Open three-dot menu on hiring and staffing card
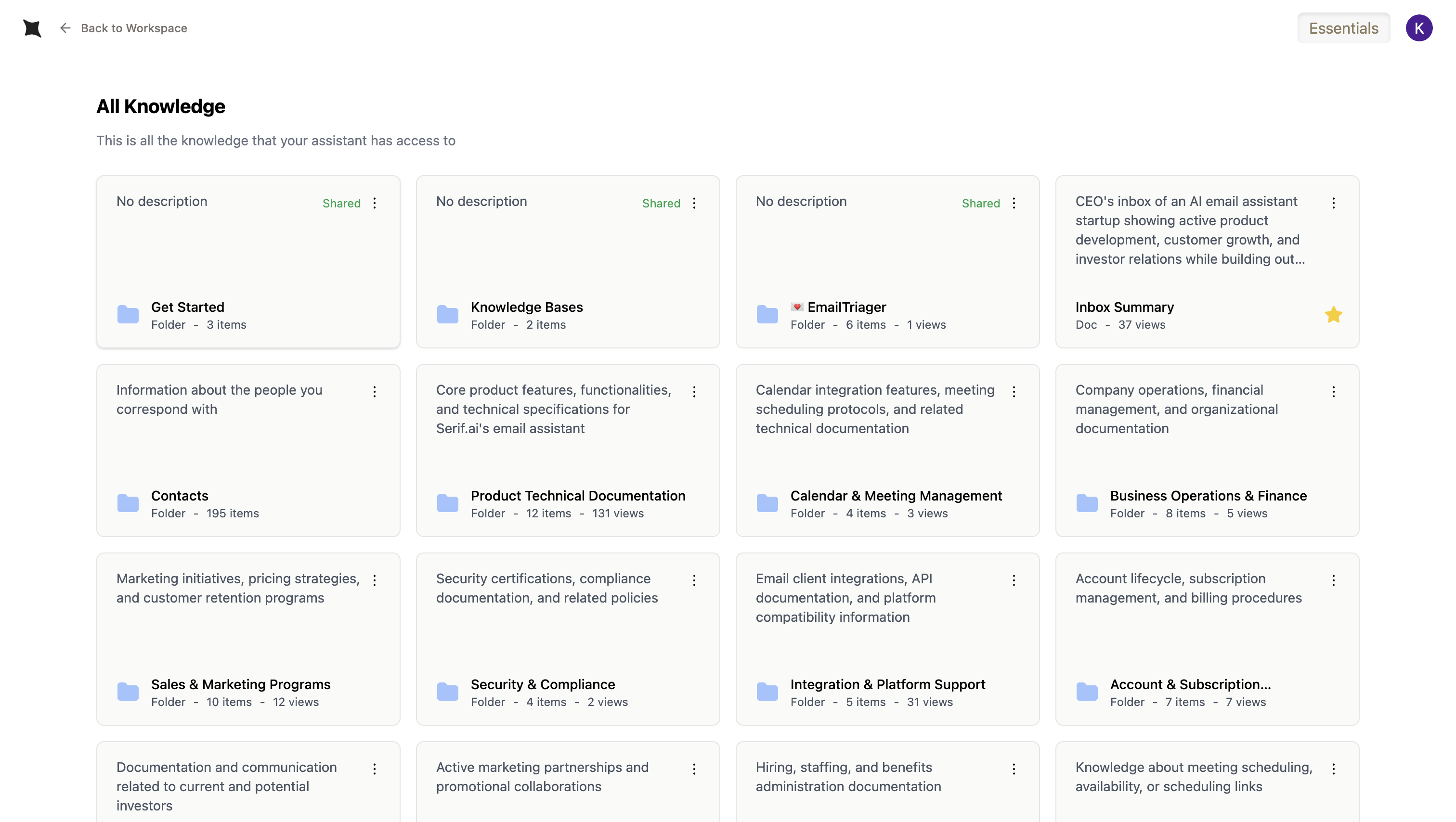Screen dimensions: 1456x822 coord(1014,770)
